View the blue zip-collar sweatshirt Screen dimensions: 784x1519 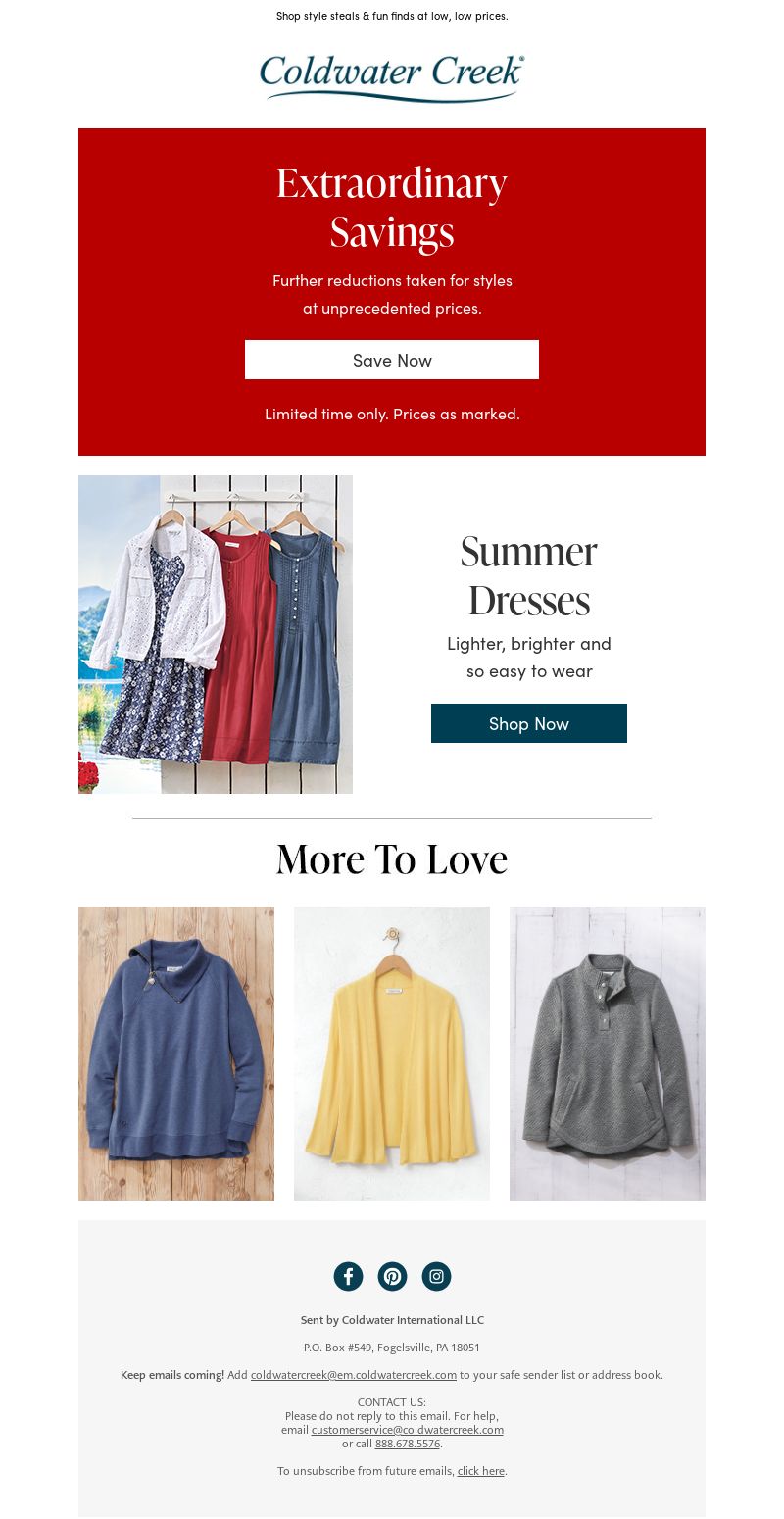[176, 1053]
